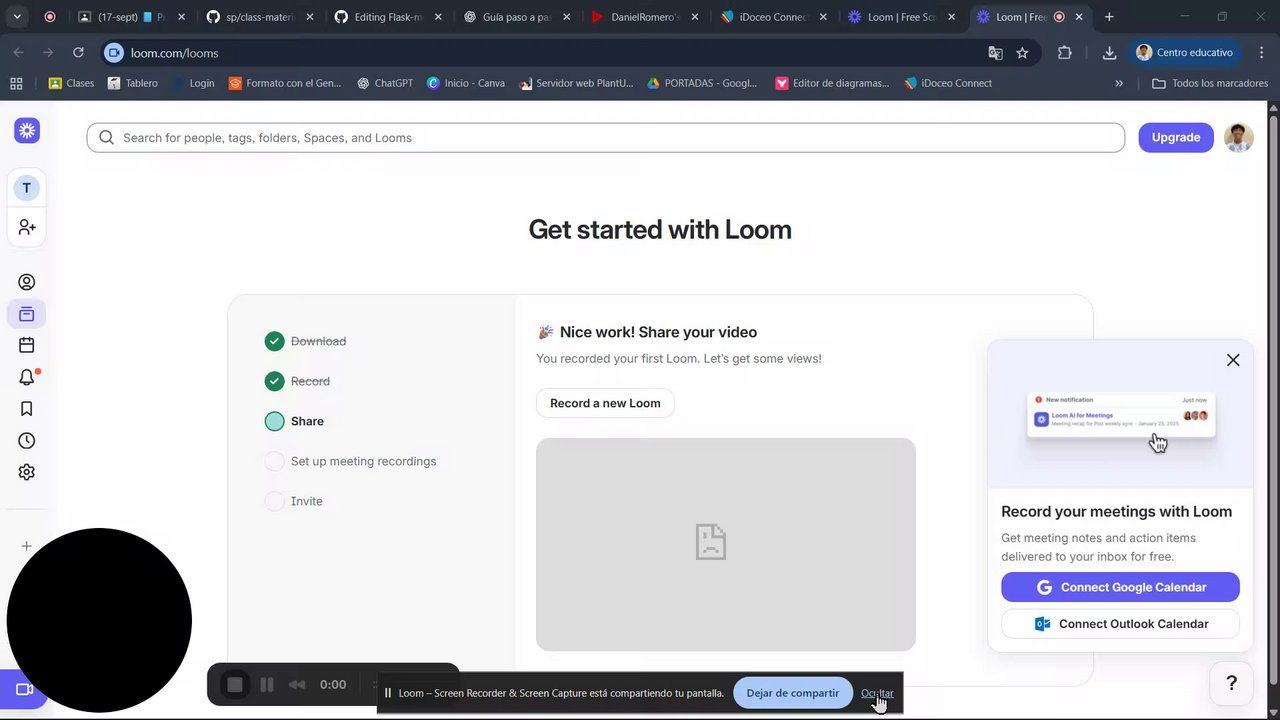
Task: Open the Tablero bookmark
Action: coord(133,83)
